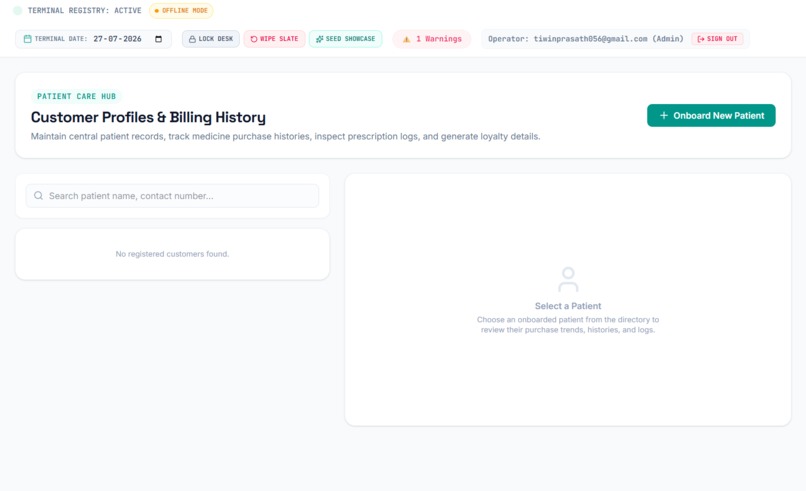Screen dimensions: 806x491
Task: Focus the patient name search field
Action: [x=172, y=196]
